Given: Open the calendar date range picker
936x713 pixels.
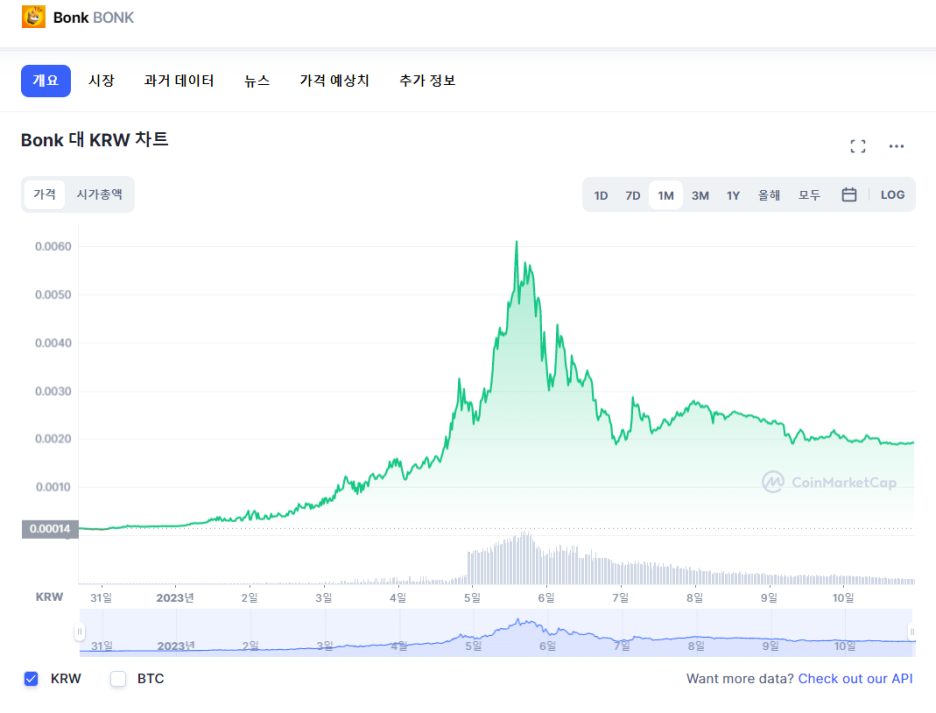Looking at the screenshot, I should coord(849,195).
